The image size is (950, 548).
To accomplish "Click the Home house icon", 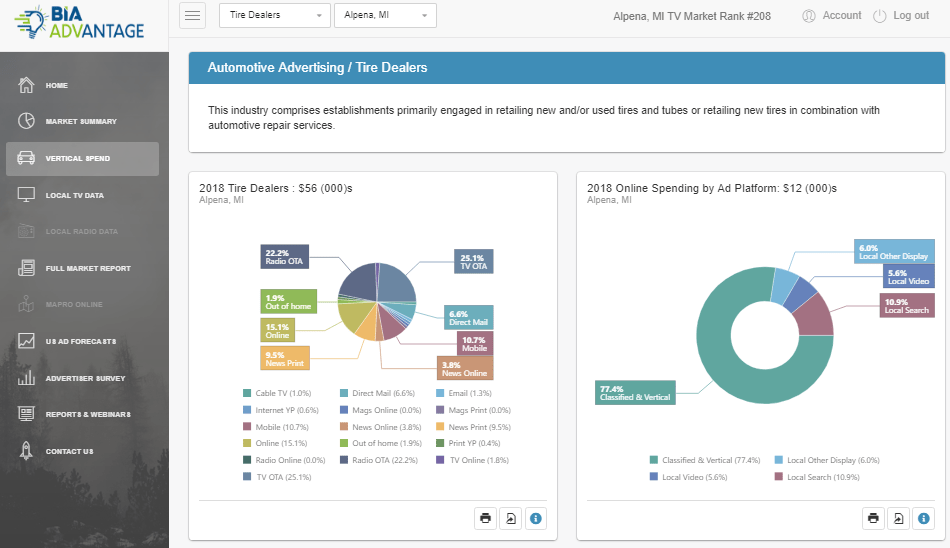I will click(26, 85).
